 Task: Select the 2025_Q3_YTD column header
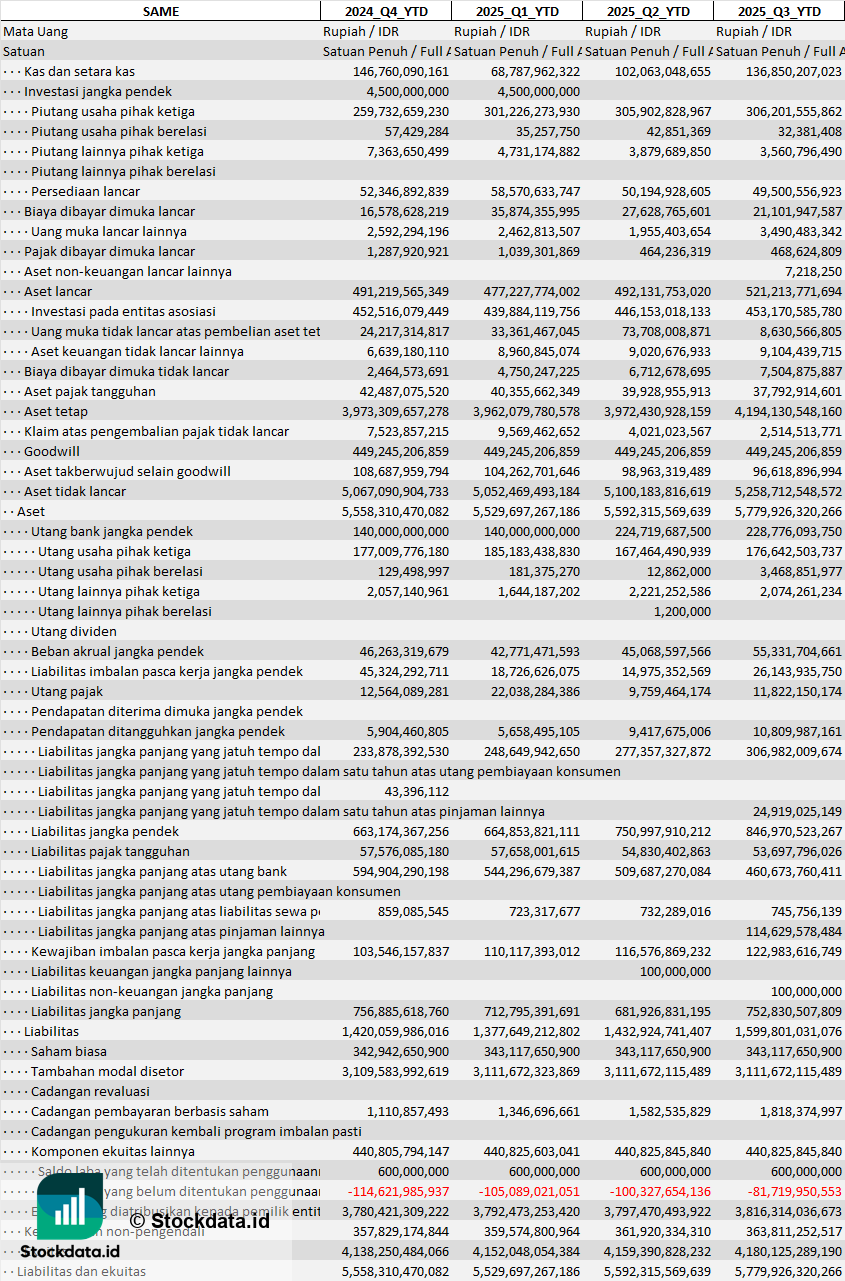779,11
